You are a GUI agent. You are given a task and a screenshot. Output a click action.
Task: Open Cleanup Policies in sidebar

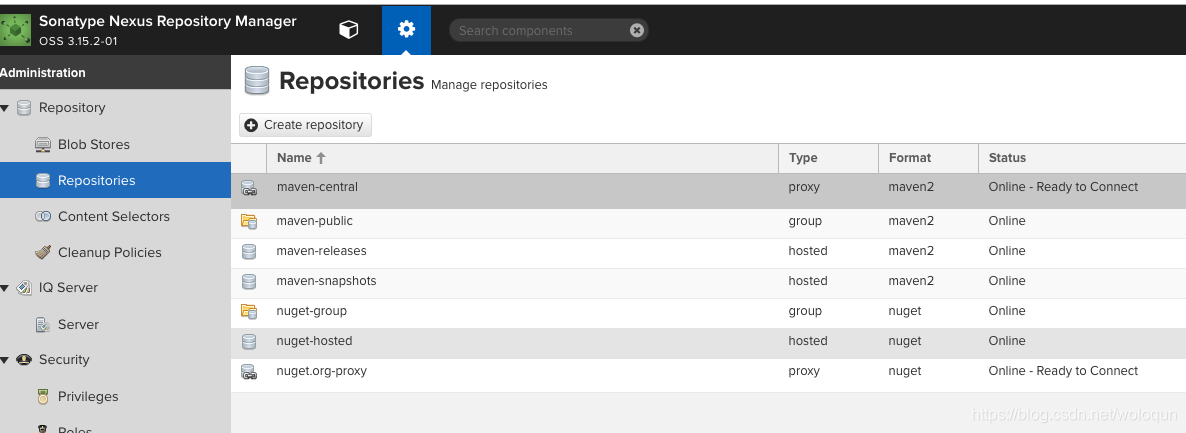[109, 252]
